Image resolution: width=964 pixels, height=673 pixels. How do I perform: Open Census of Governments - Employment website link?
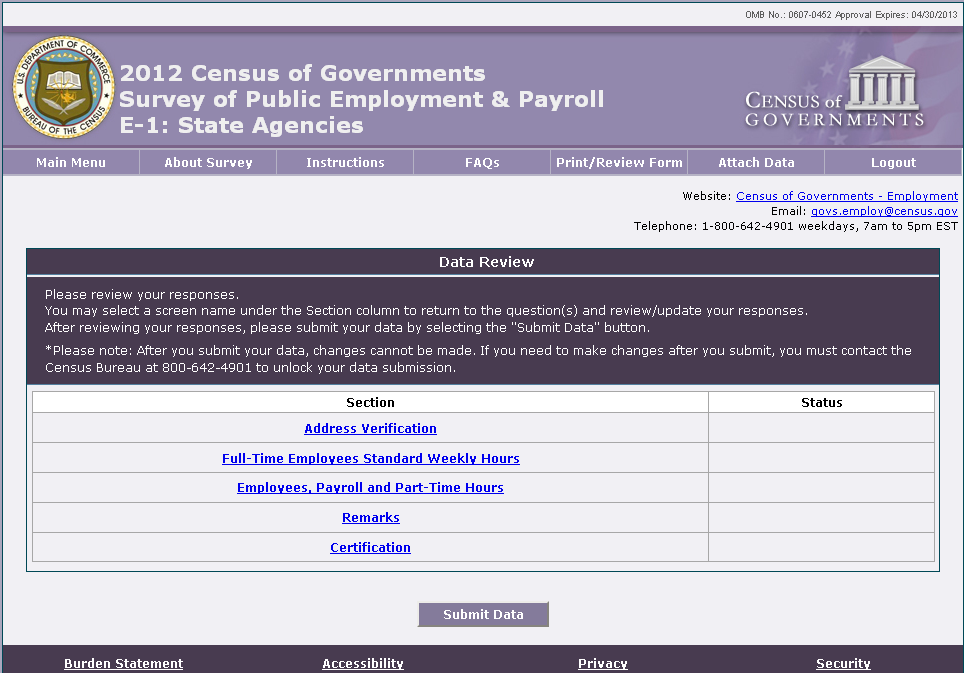[x=847, y=196]
